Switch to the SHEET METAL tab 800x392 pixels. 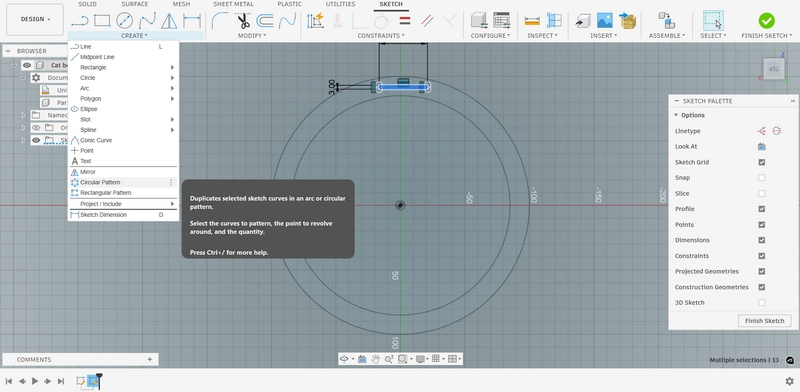[x=233, y=4]
